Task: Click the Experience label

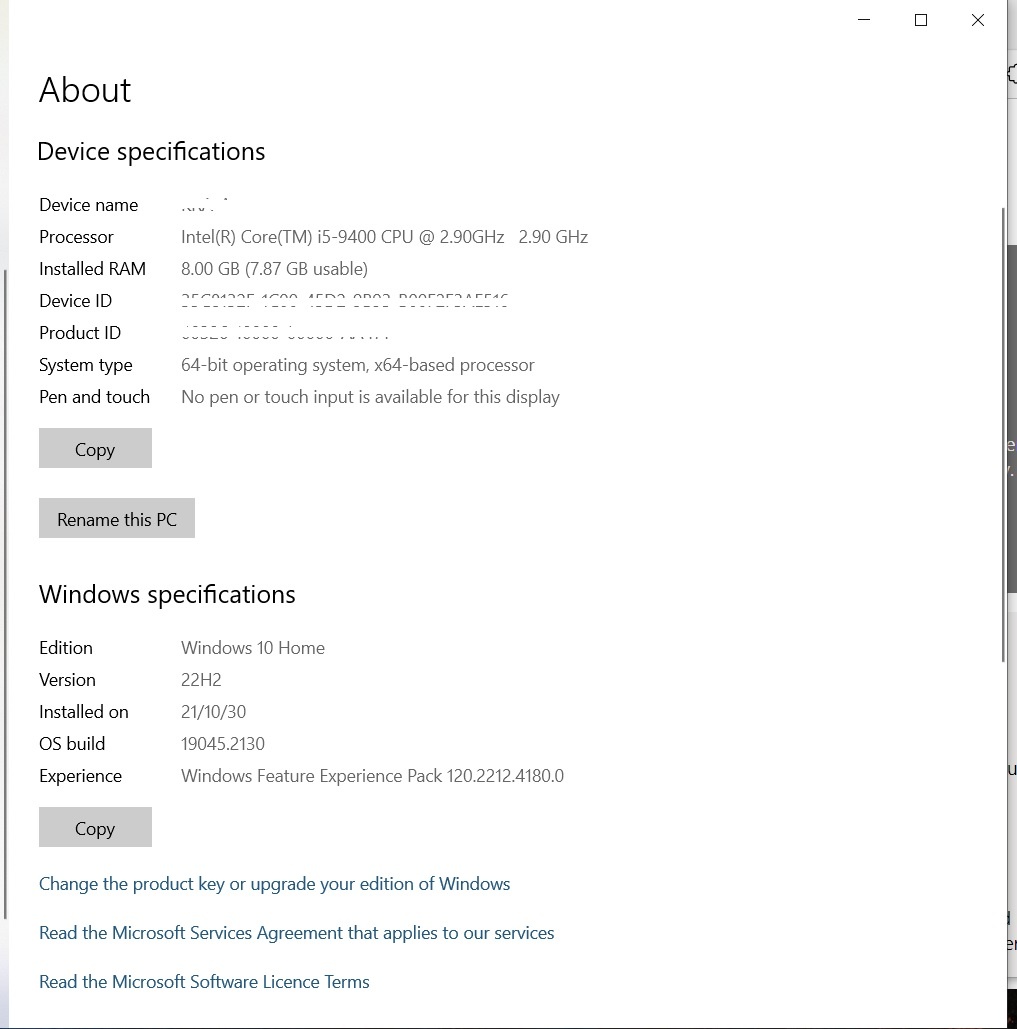Action: pos(81,776)
